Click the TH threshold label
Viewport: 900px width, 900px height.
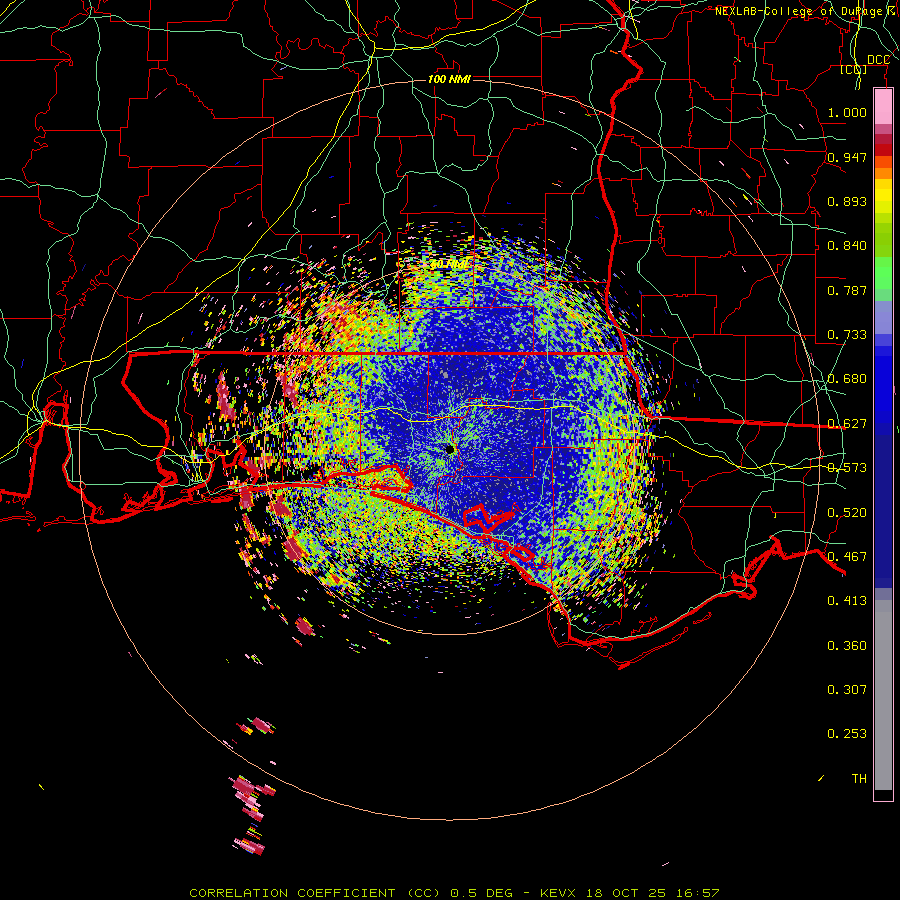coord(859,779)
